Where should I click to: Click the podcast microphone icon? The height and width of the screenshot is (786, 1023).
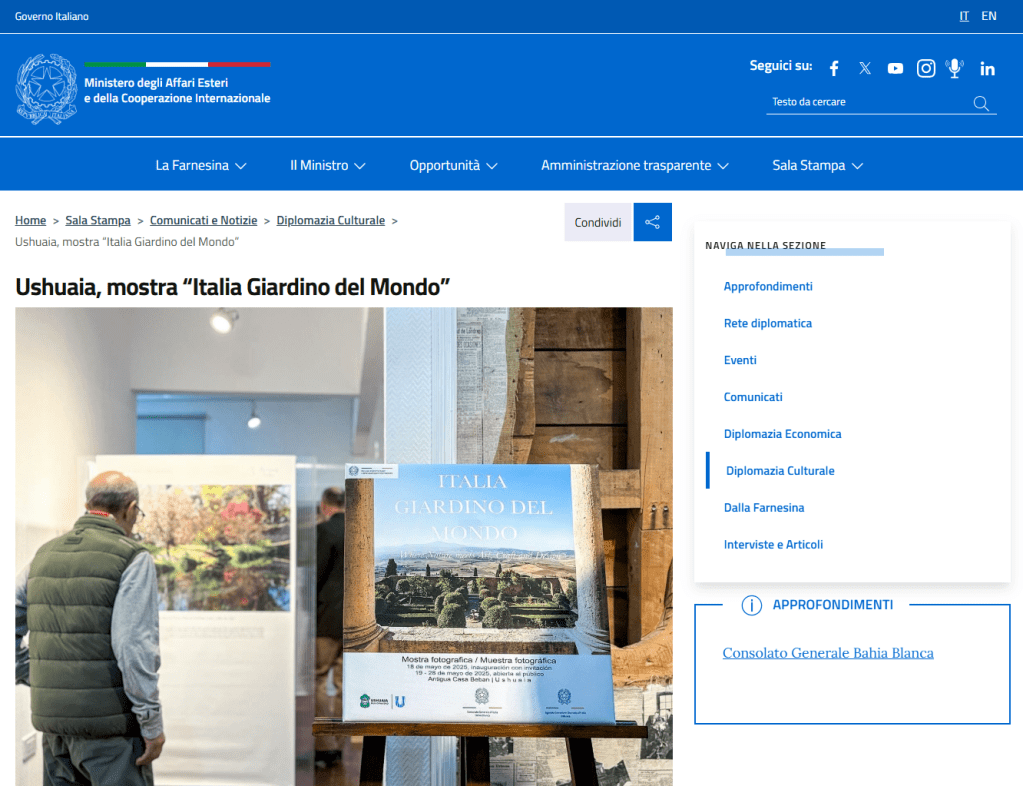pyautogui.click(x=955, y=68)
